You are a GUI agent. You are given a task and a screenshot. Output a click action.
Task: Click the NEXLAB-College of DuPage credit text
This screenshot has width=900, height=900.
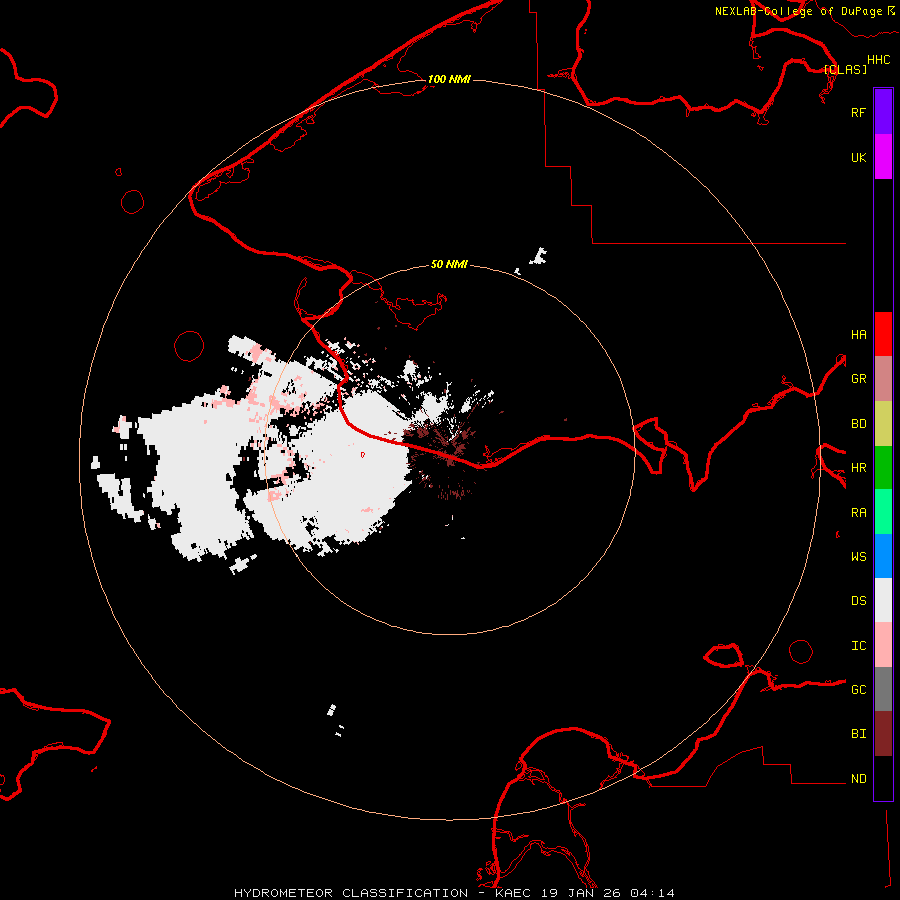(x=798, y=11)
